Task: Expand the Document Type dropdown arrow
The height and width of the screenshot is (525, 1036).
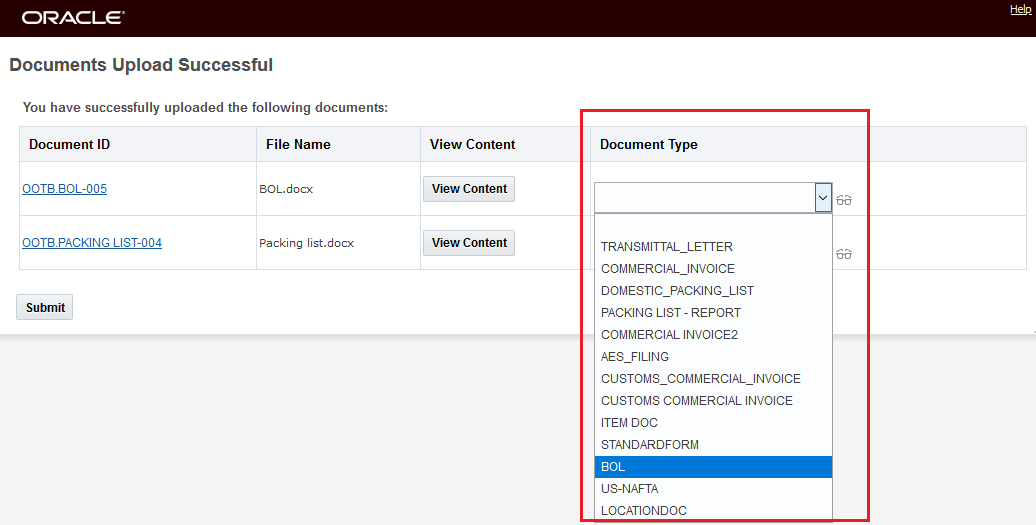Action: [x=823, y=198]
